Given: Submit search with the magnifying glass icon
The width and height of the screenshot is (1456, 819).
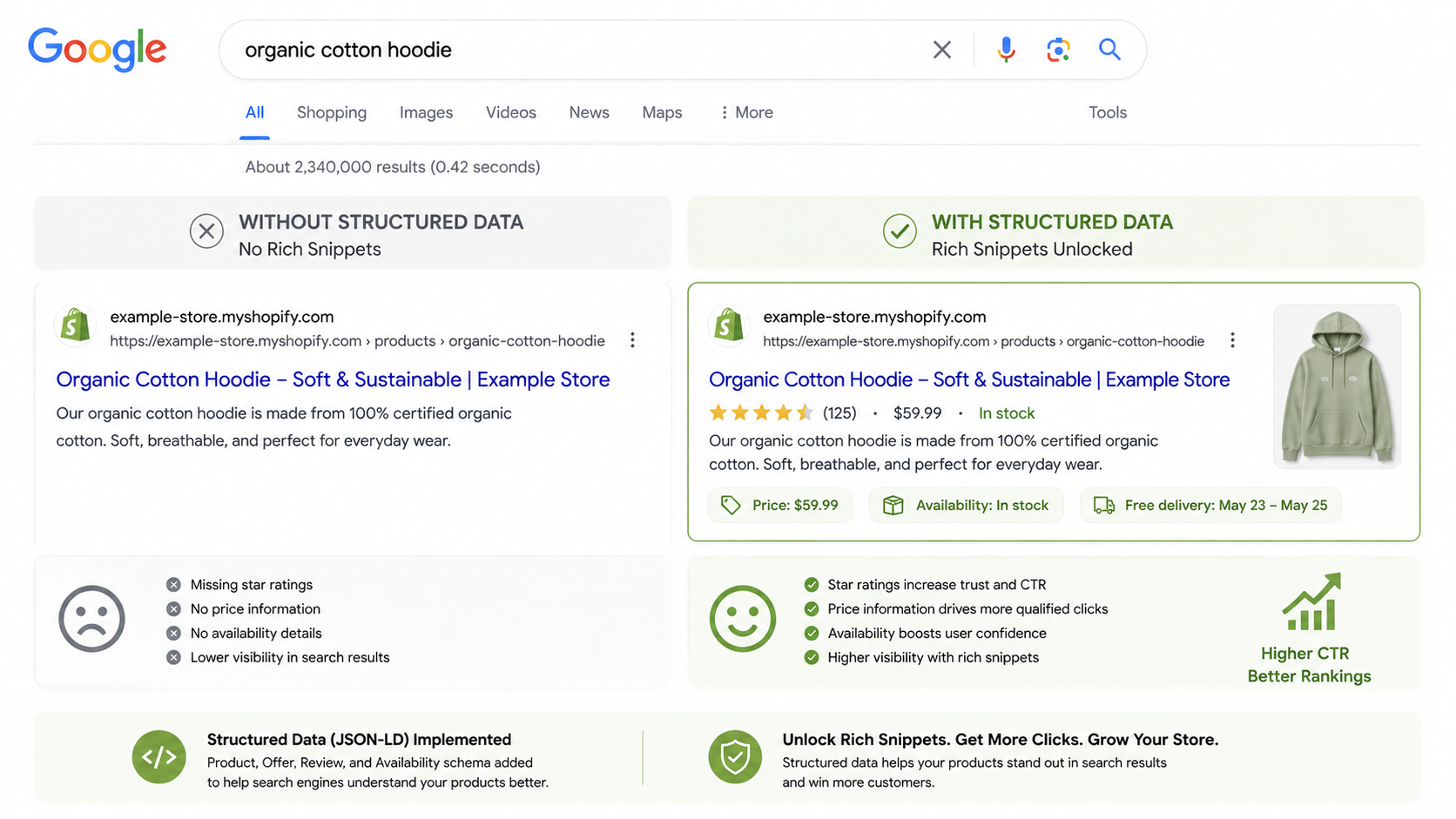Looking at the screenshot, I should [1109, 50].
